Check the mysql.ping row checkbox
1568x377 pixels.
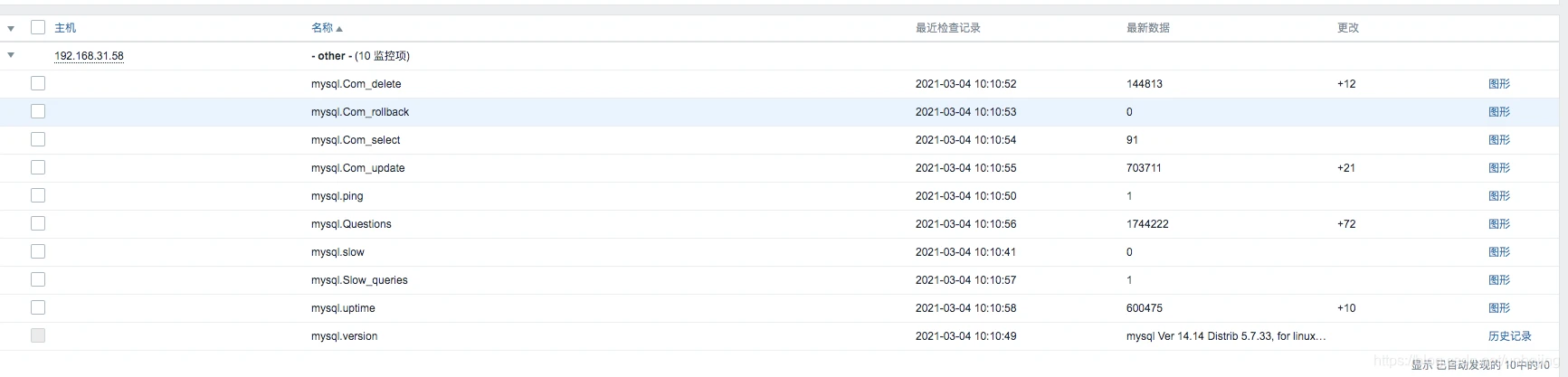[x=38, y=195]
